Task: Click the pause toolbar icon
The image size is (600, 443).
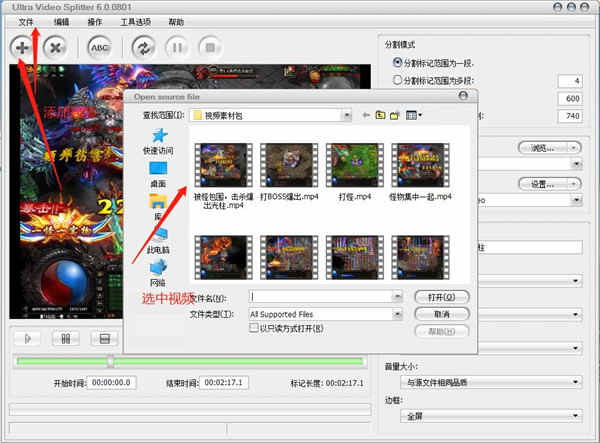Action: pos(177,48)
